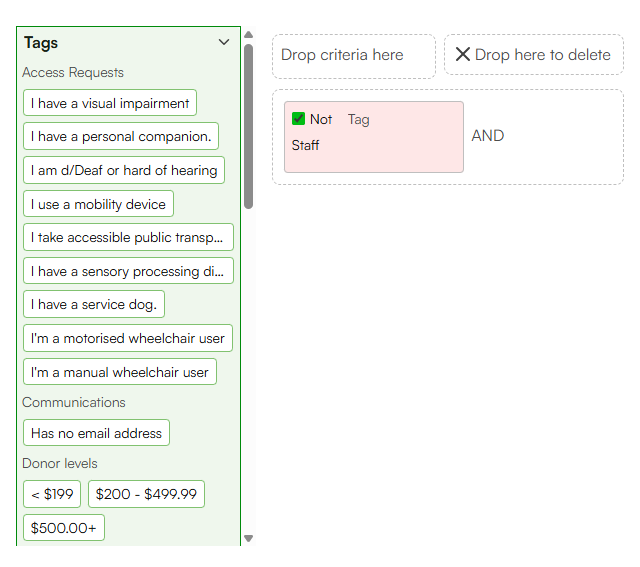Select 'I have a personal companion.' tag
The height and width of the screenshot is (567, 640).
(121, 136)
